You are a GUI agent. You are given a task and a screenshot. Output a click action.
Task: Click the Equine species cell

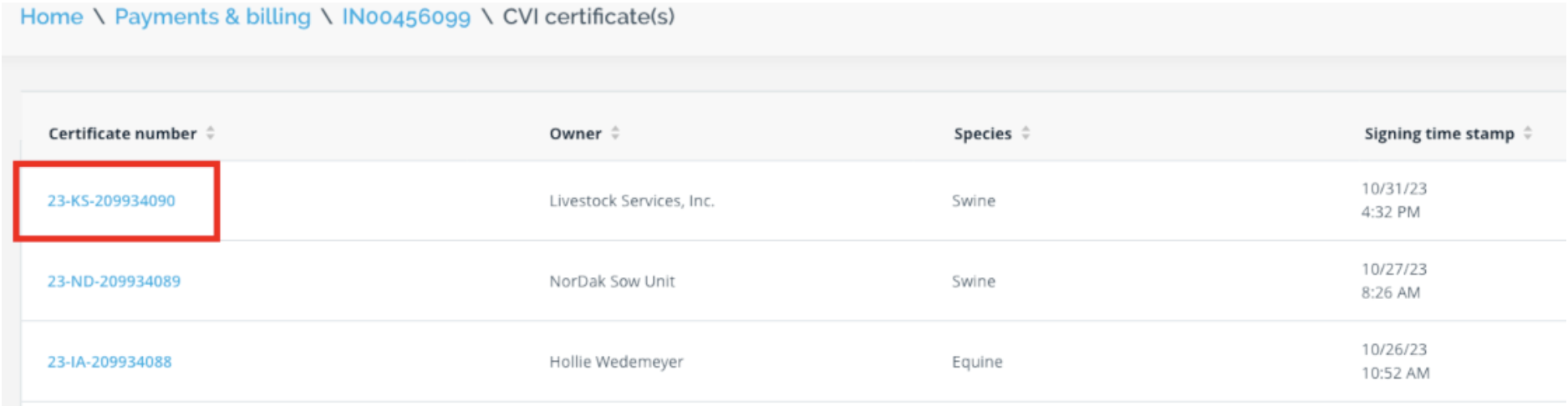tap(977, 362)
